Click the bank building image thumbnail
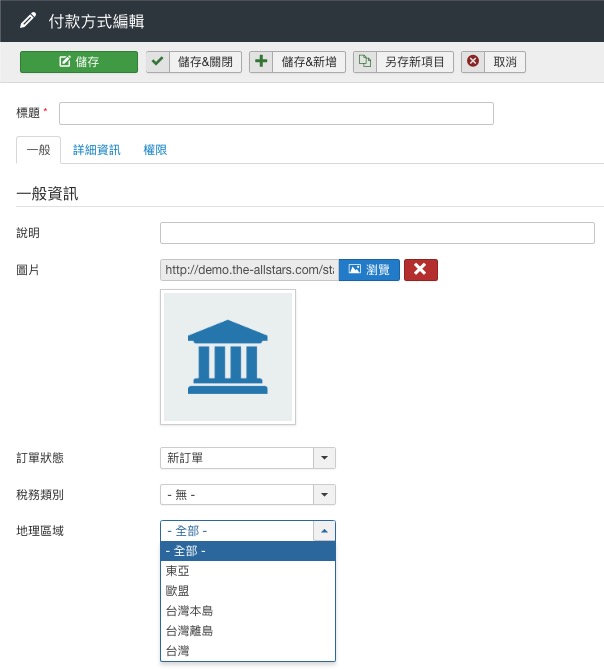 [228, 357]
